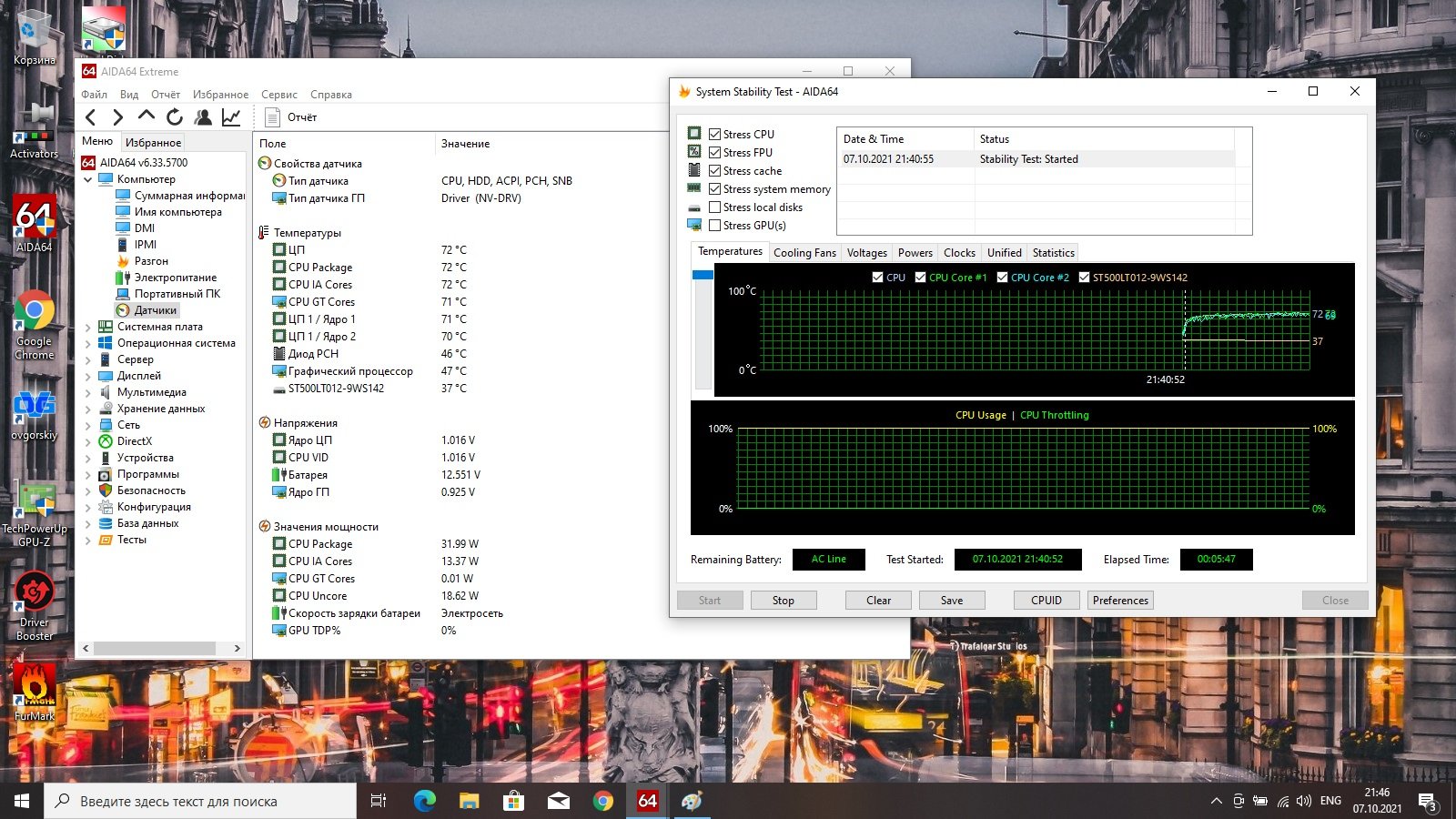This screenshot has height=819, width=1456.
Task: Click the Up arrow toolbar icon
Action: (x=147, y=116)
